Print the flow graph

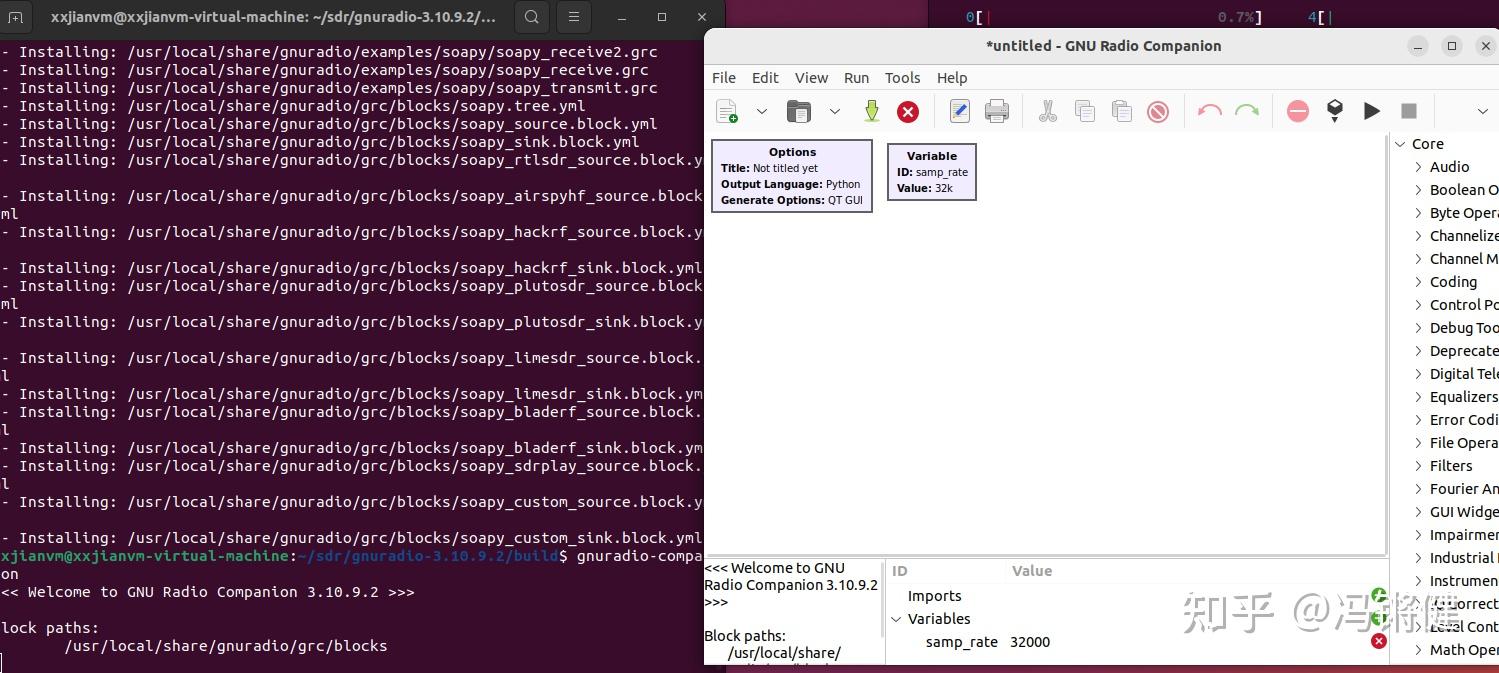997,111
